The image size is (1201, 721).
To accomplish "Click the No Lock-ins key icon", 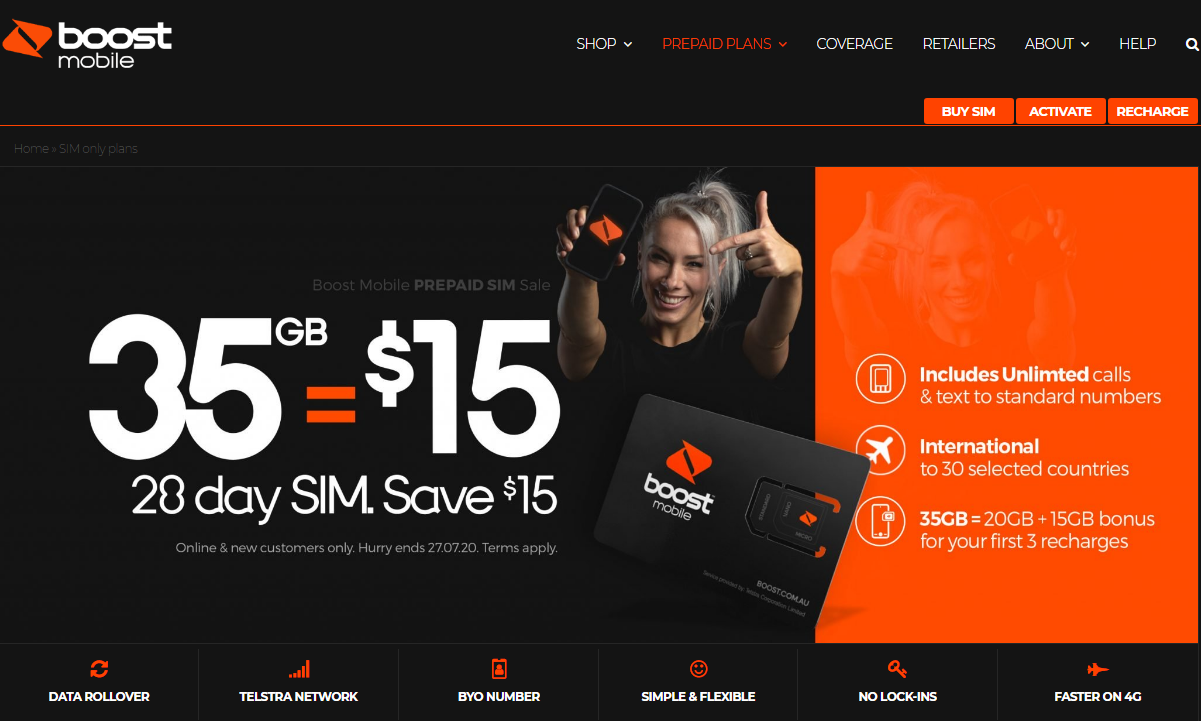I will pos(898,669).
